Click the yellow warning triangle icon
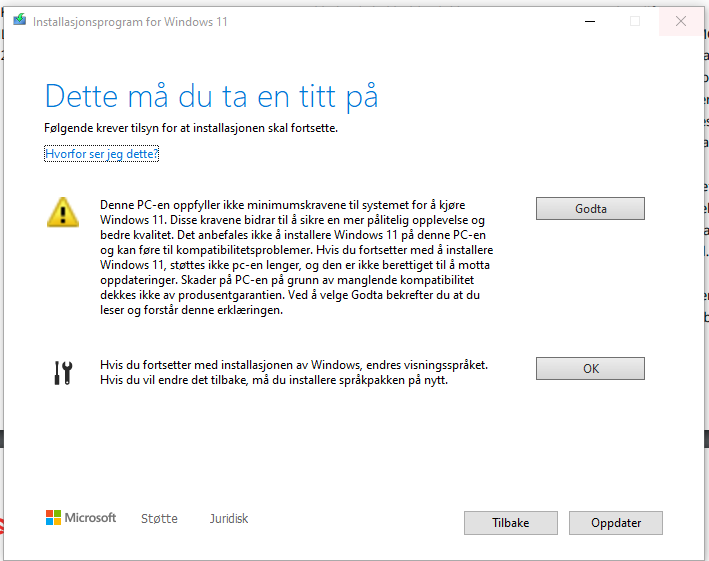This screenshot has width=709, height=561. pyautogui.click(x=63, y=212)
